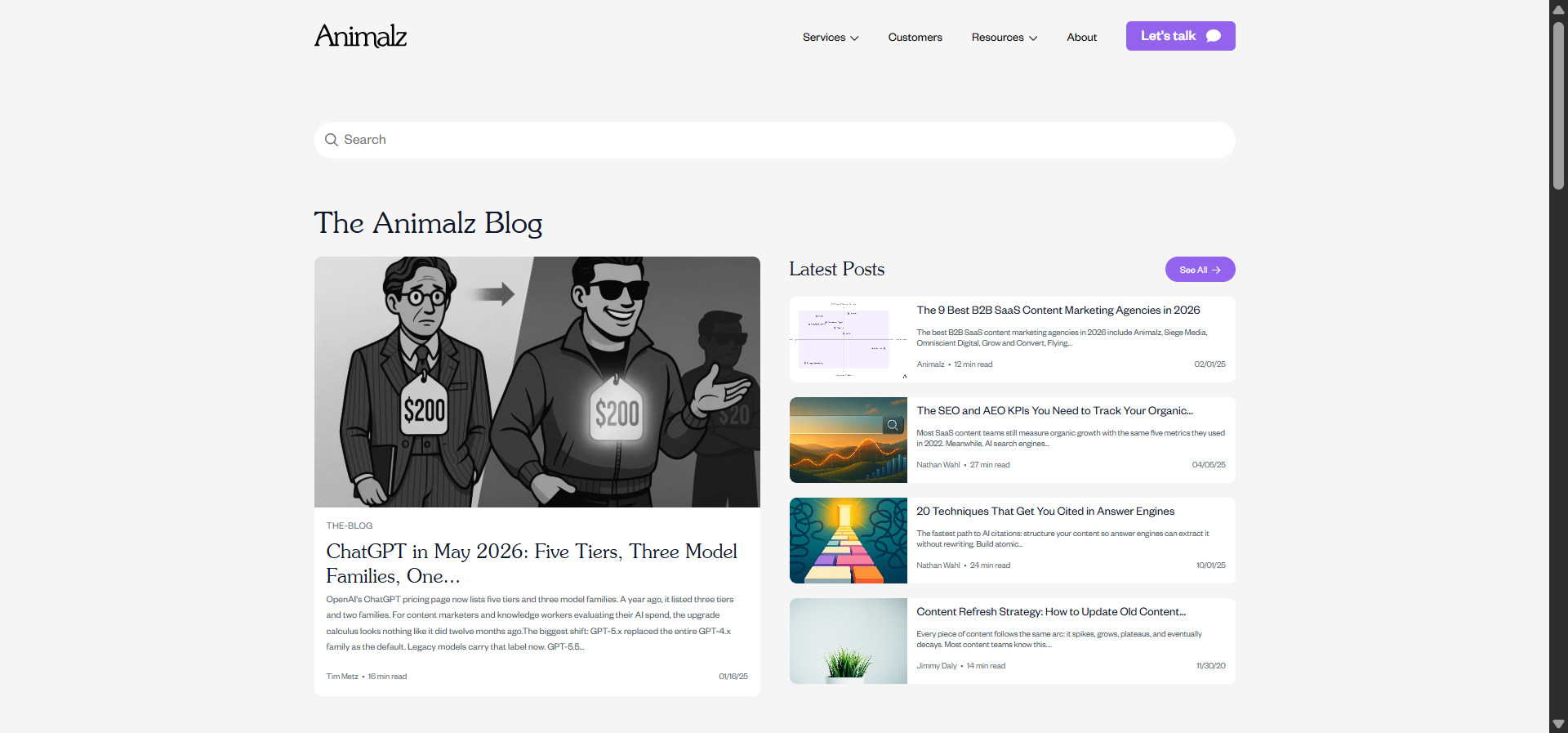
Task: Click the scrollbar up arrow
Action: coord(1558,10)
